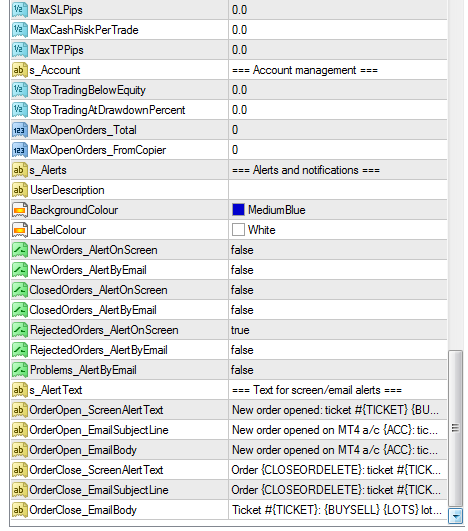This screenshot has width=468, height=531.
Task: Select the OrderOpen_EmailBody variable name
Action: (x=83, y=450)
